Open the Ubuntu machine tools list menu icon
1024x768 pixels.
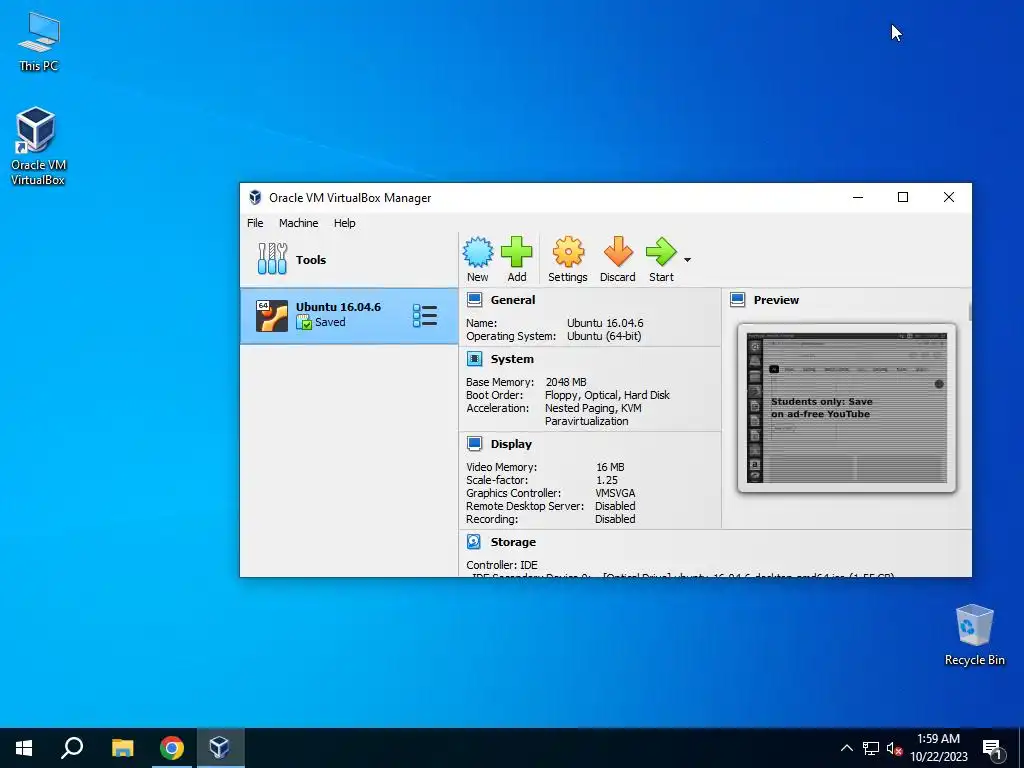[x=424, y=316]
